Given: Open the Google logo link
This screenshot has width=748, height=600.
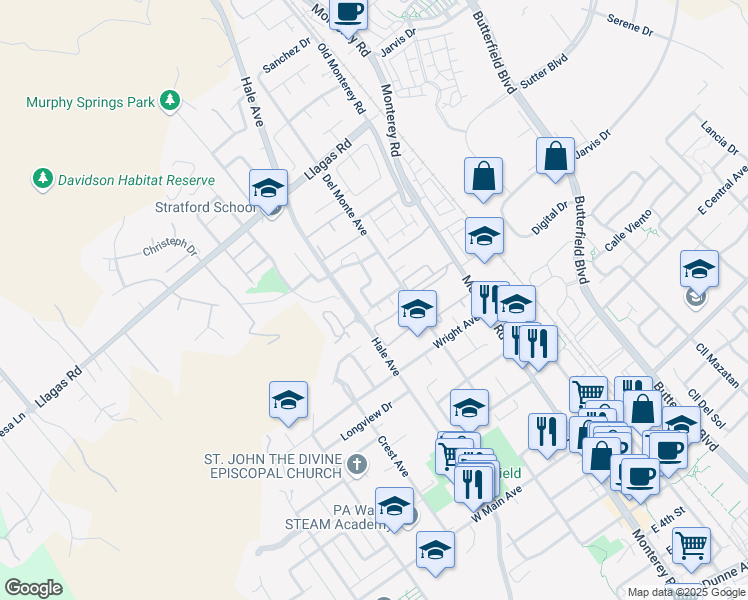Looking at the screenshot, I should point(33,588).
